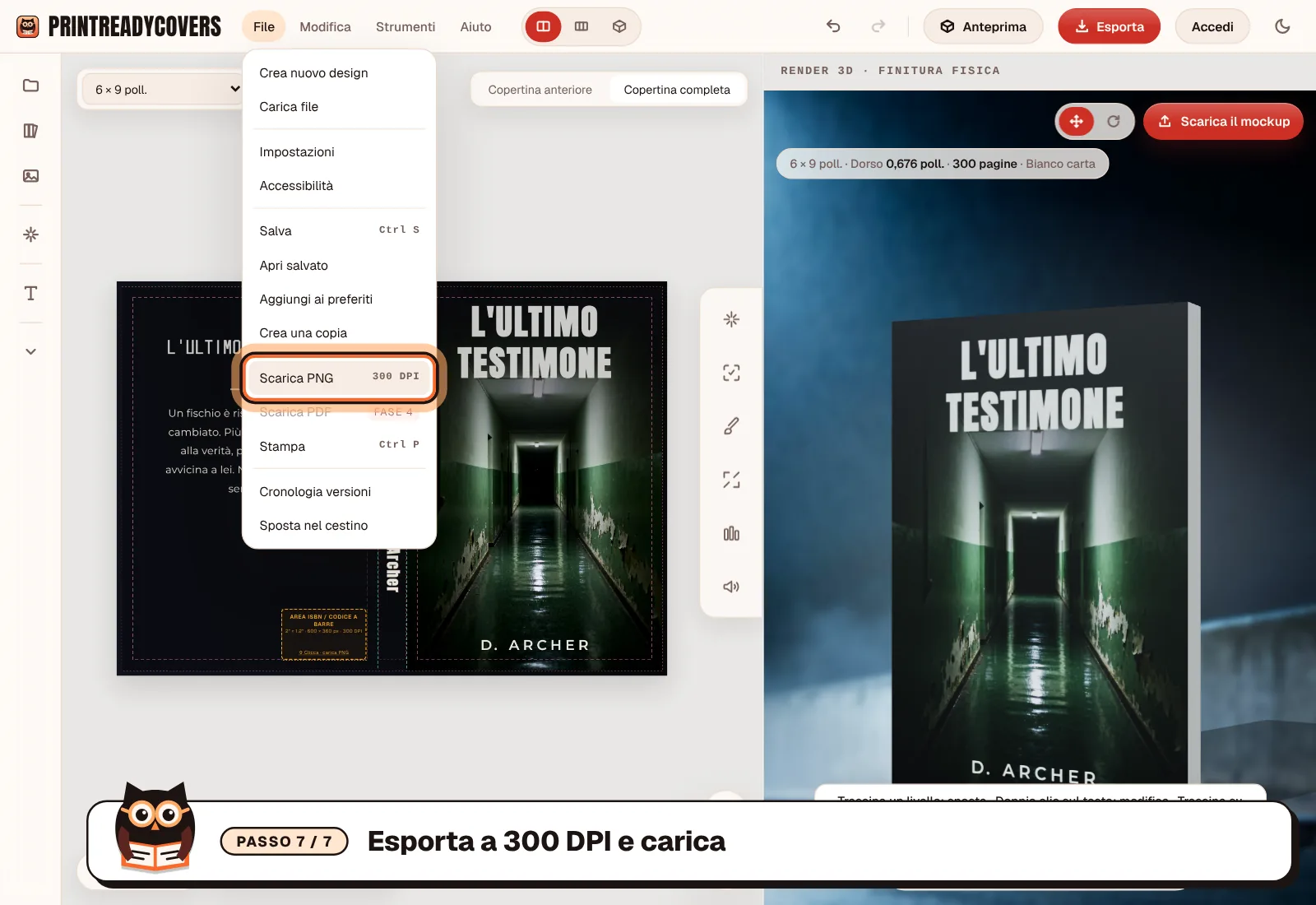Image resolution: width=1316 pixels, height=905 pixels.
Task: Click the megaphone icon in floating toolbar
Action: 731,587
